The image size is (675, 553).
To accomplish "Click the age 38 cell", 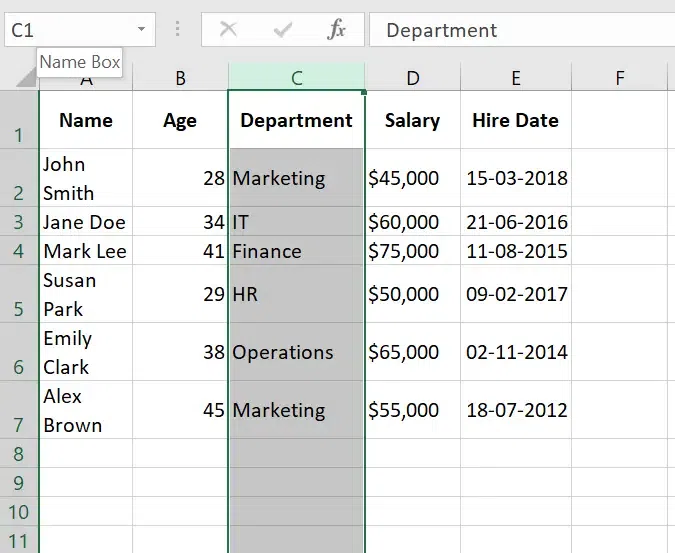I will point(180,352).
